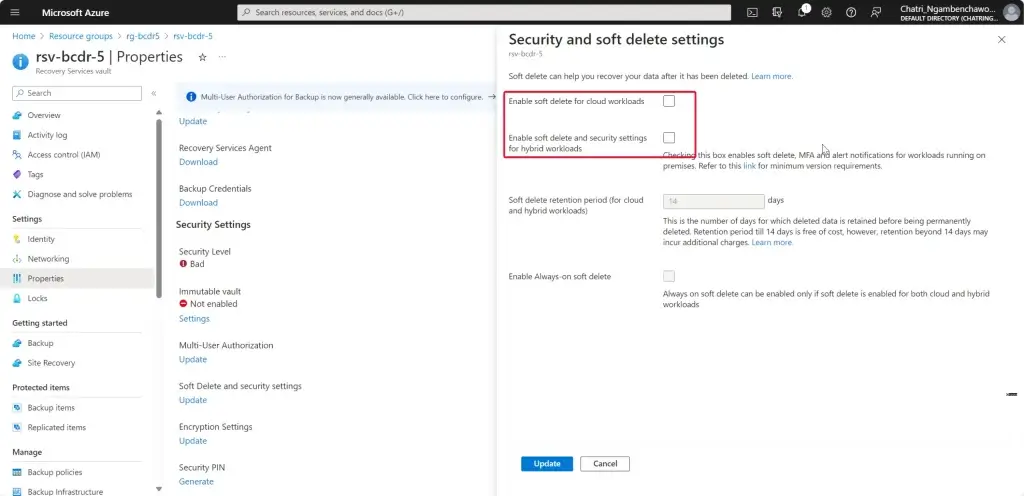This screenshot has height=496, width=1024.
Task: Click the info icon in the Multi-User Authorization banner
Action: coord(191,97)
